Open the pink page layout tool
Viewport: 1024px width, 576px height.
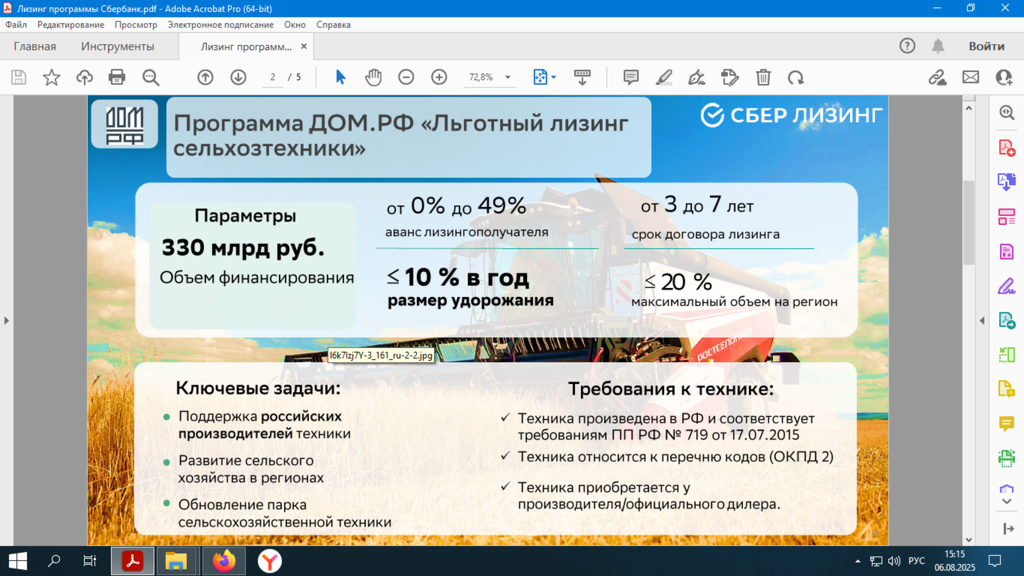tap(1006, 216)
